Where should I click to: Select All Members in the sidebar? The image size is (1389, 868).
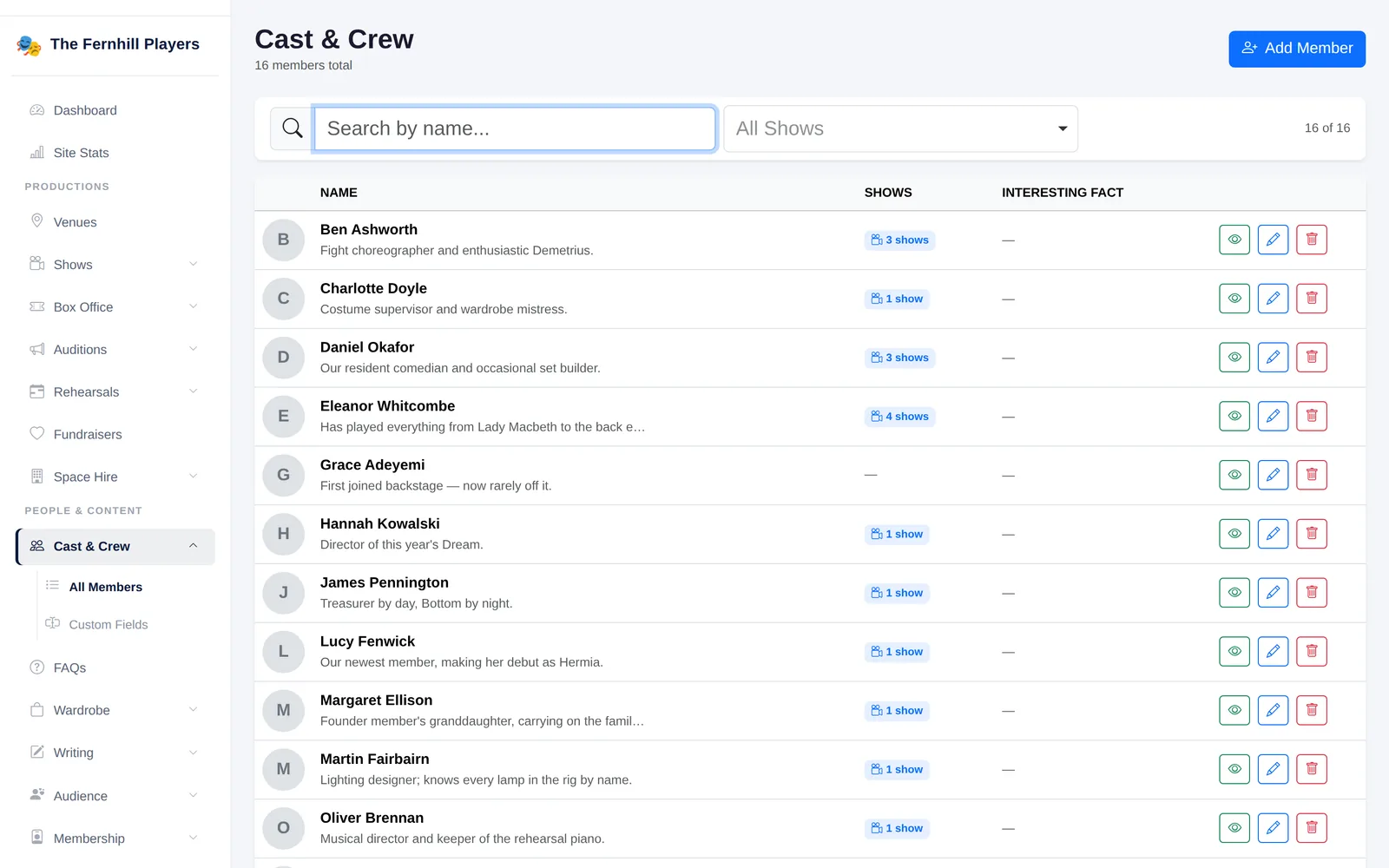[x=106, y=587]
